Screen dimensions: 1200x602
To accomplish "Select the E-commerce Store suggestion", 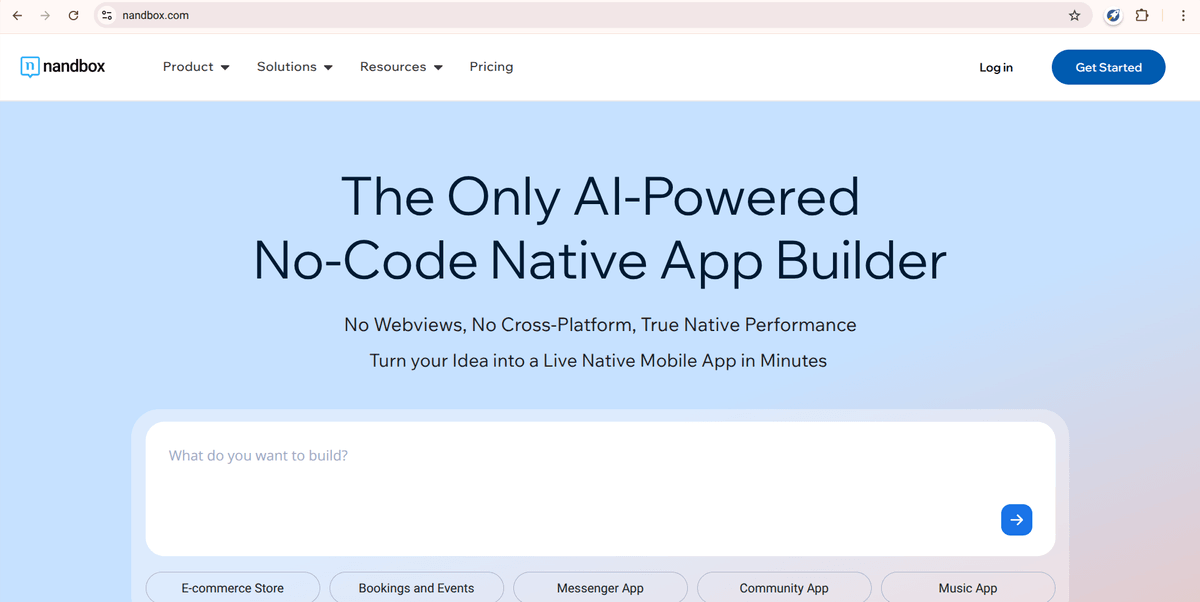I will [x=233, y=587].
